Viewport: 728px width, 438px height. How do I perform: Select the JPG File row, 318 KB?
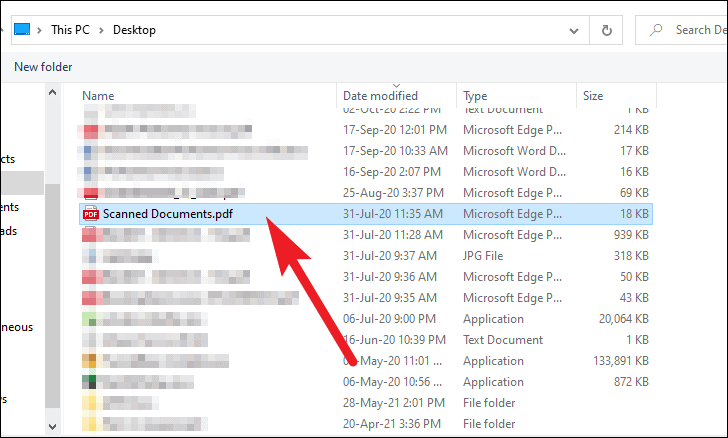(366, 256)
